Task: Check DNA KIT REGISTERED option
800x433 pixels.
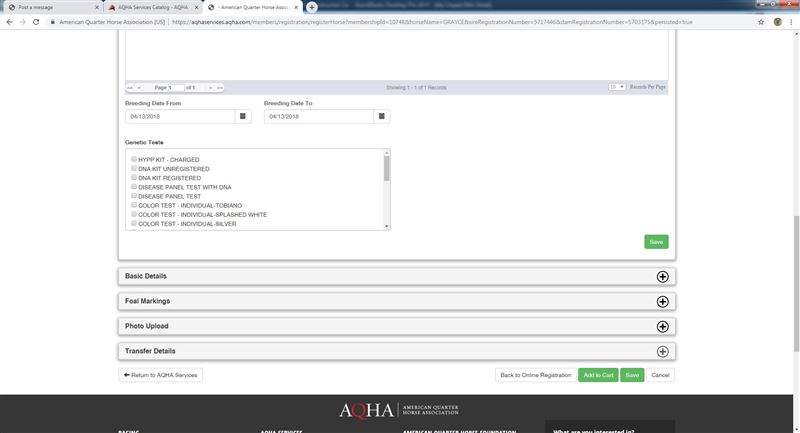Action: [134, 177]
